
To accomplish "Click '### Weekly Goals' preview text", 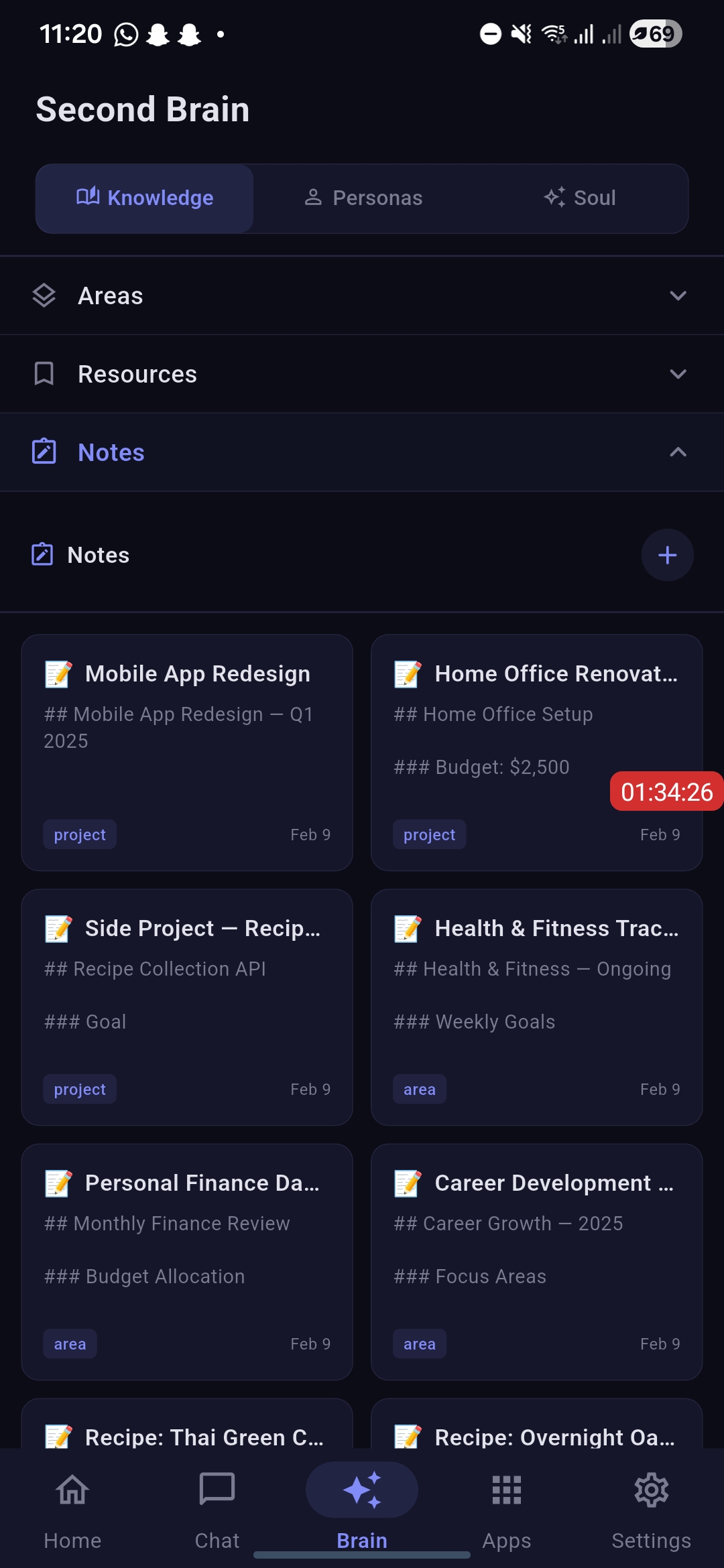I will pyautogui.click(x=475, y=1022).
